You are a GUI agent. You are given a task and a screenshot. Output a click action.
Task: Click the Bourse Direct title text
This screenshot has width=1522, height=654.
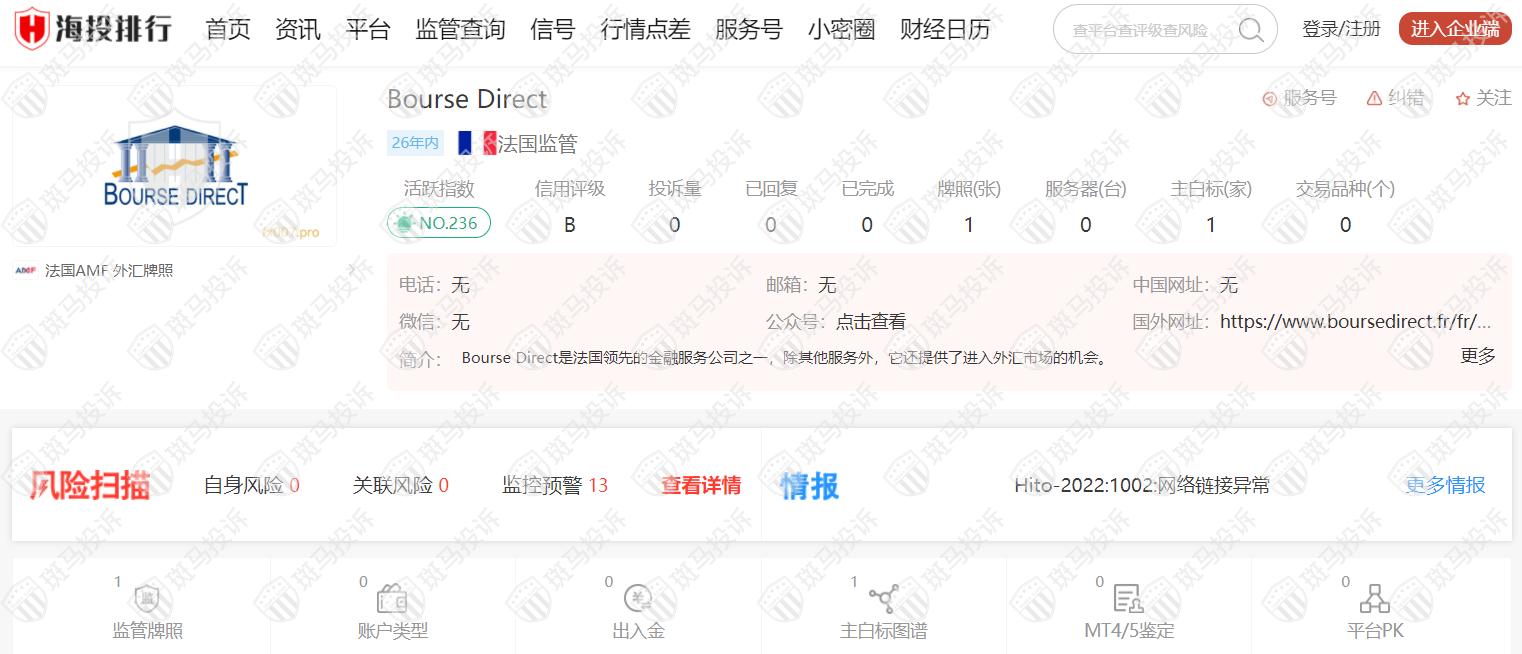[467, 99]
